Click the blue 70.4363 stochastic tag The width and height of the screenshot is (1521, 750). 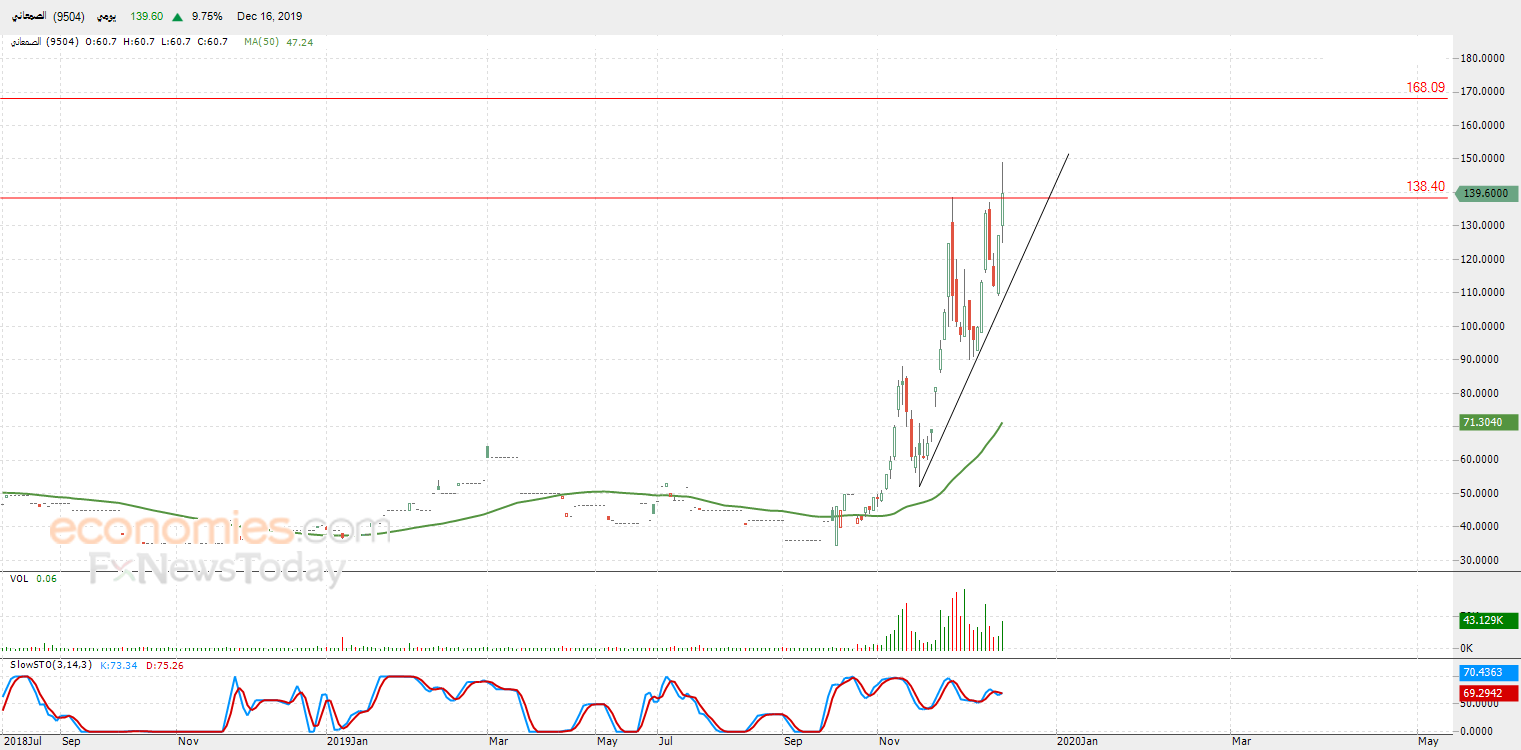pos(1489,674)
